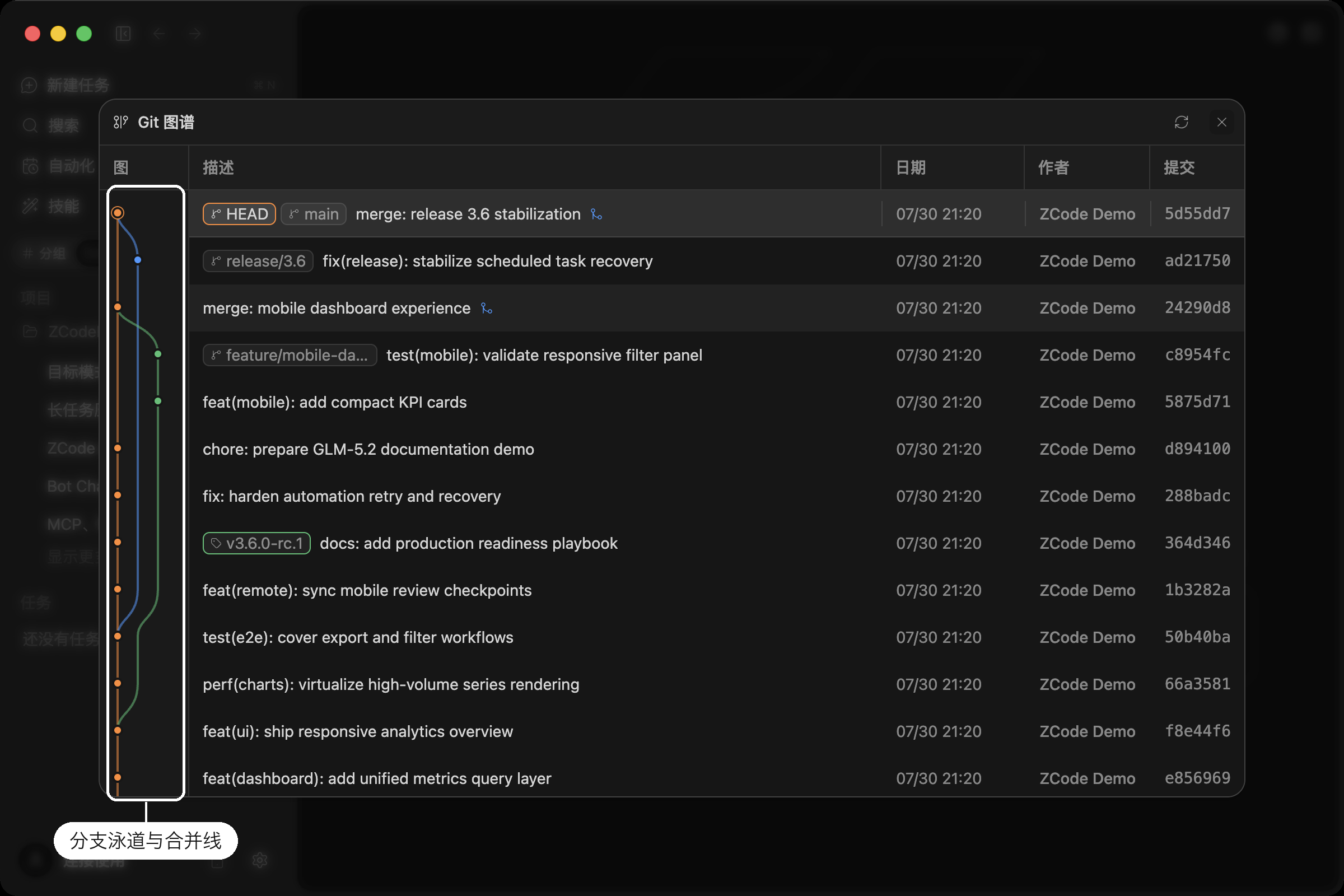Click the merge icon after mobile dashboard experience
Image resolution: width=1344 pixels, height=896 pixels.
[x=487, y=309]
